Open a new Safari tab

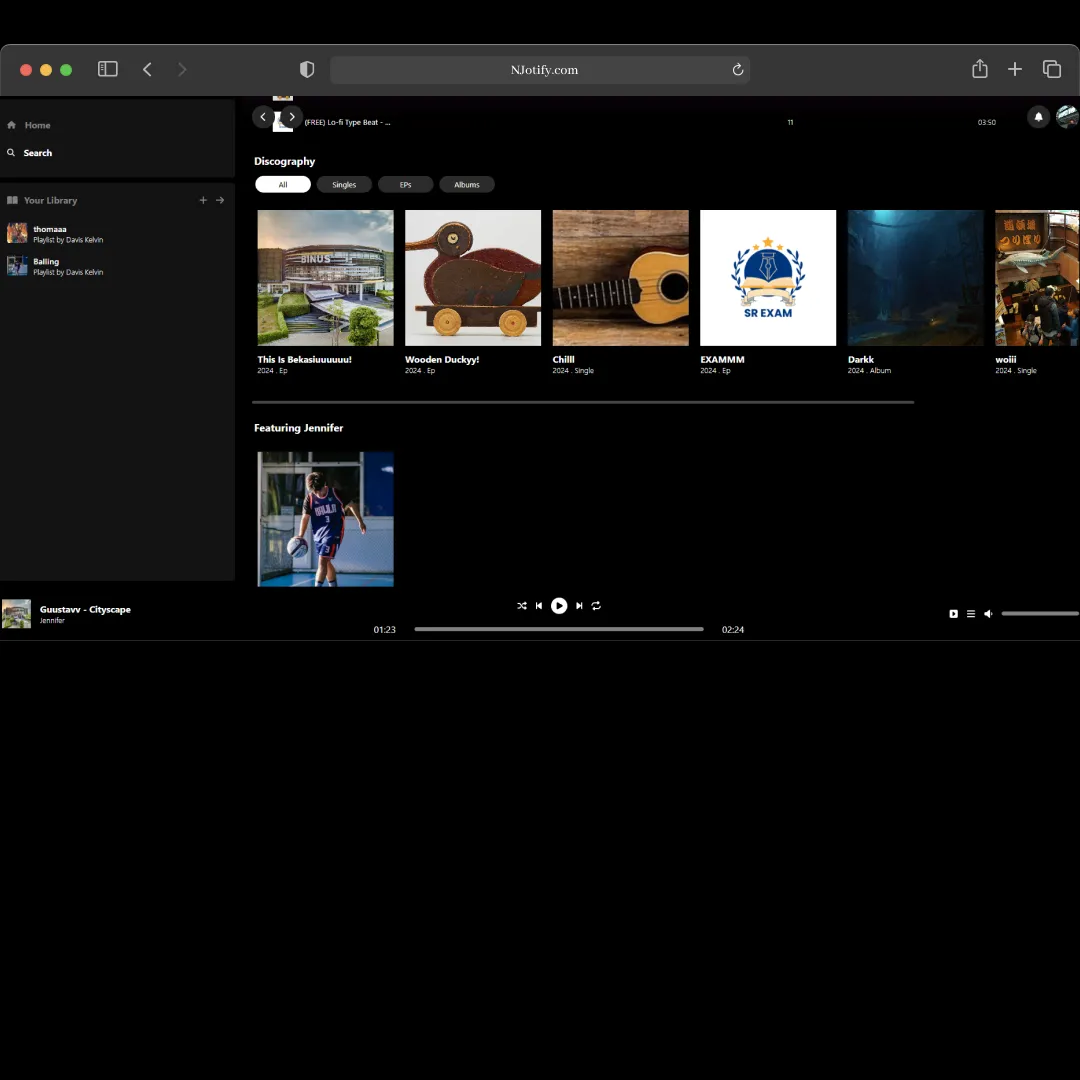1015,69
